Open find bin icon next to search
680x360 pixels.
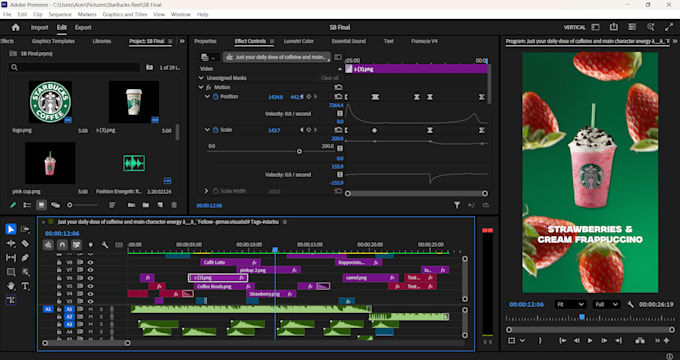(x=150, y=67)
